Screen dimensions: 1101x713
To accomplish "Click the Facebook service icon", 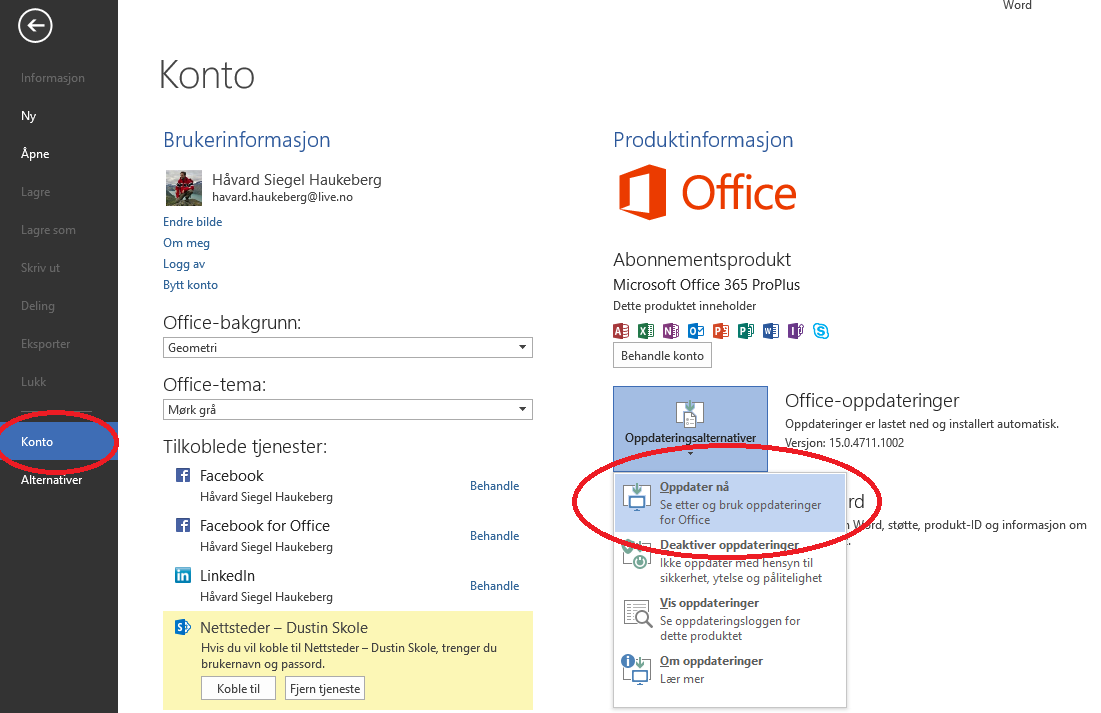I will [183, 476].
